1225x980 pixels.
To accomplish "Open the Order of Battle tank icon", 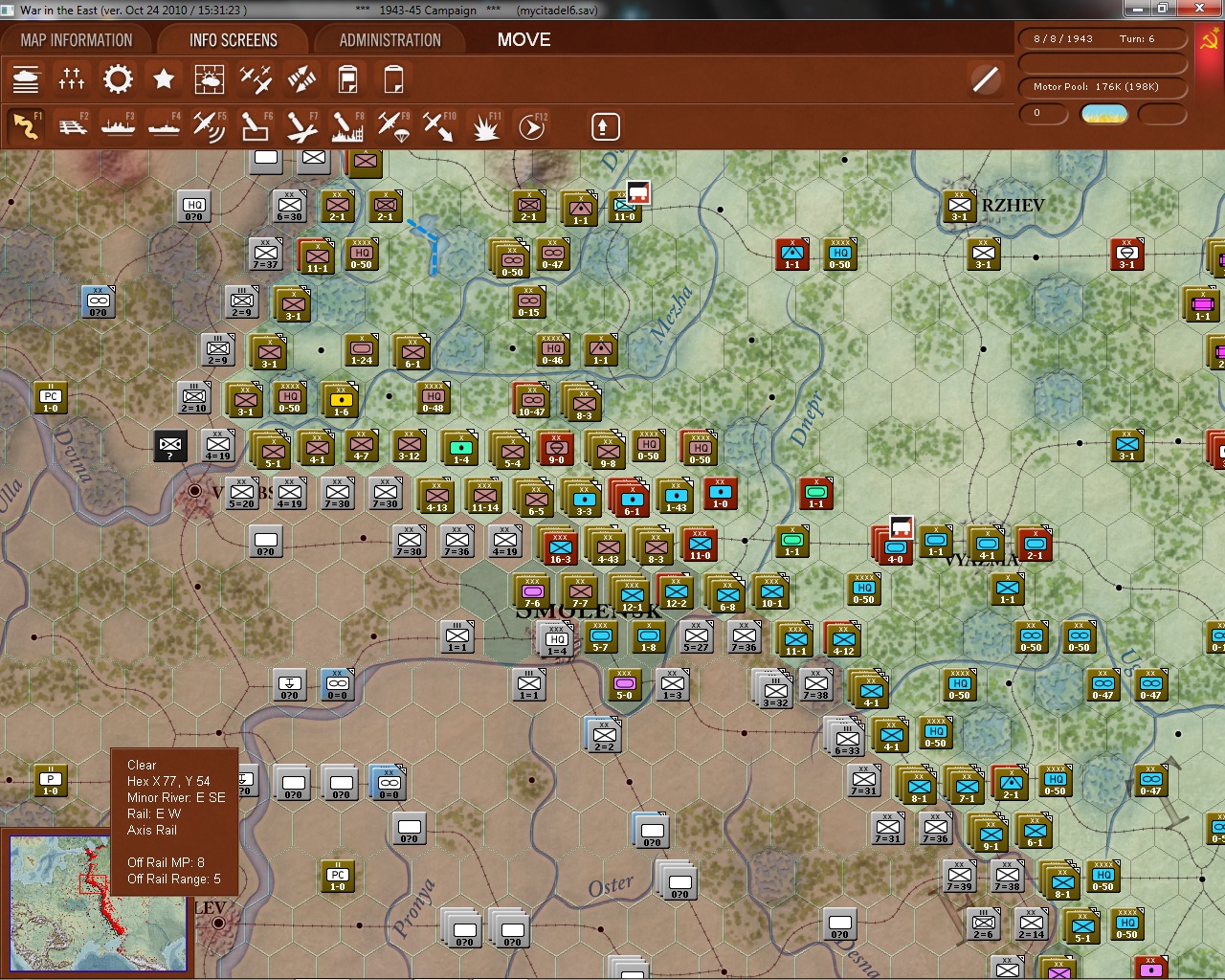I will click(x=26, y=78).
